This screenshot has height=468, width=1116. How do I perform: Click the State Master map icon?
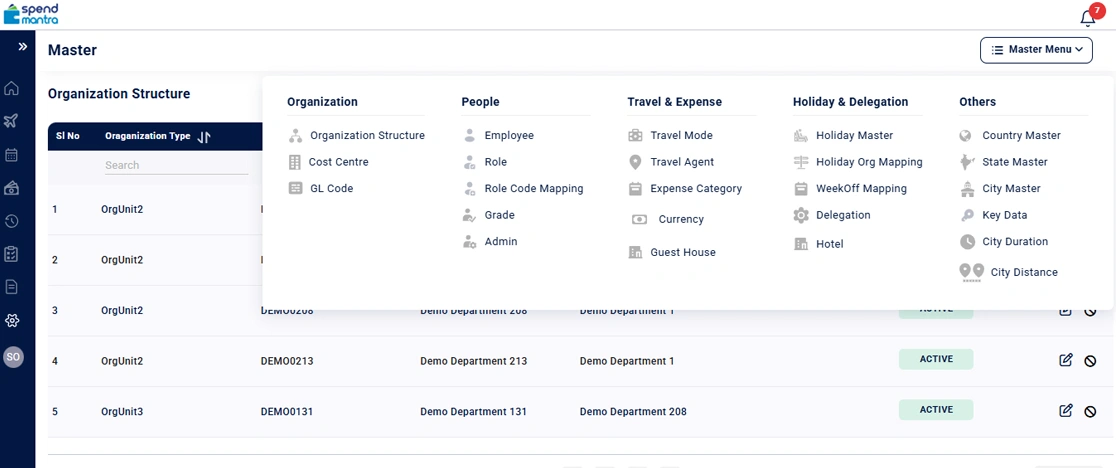click(x=967, y=162)
